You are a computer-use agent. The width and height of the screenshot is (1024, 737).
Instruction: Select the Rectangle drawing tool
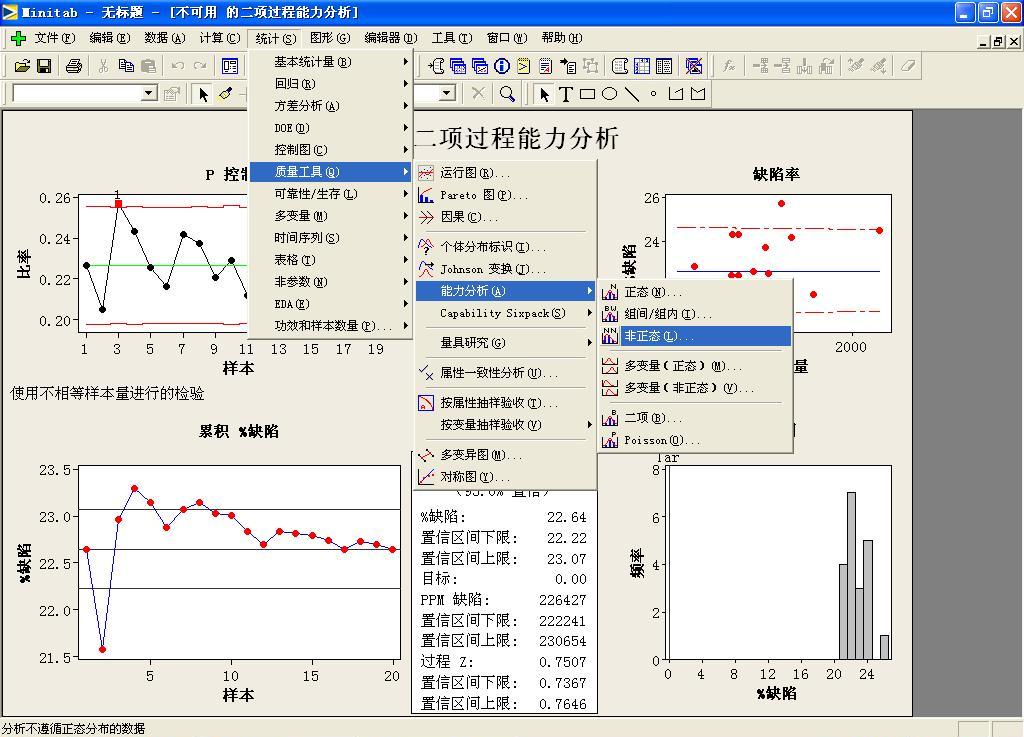pos(585,93)
